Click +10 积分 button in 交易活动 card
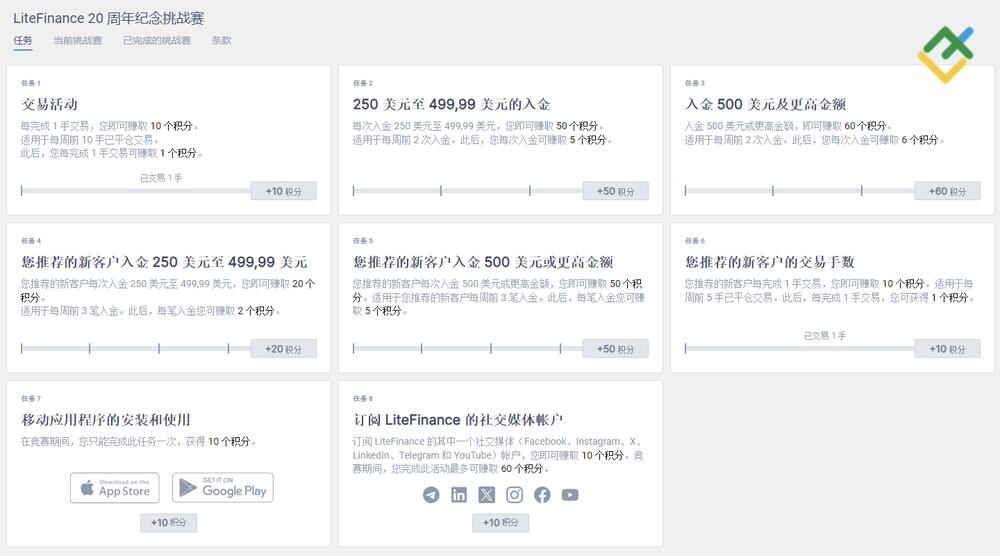The height and width of the screenshot is (556, 1000). 283,191
